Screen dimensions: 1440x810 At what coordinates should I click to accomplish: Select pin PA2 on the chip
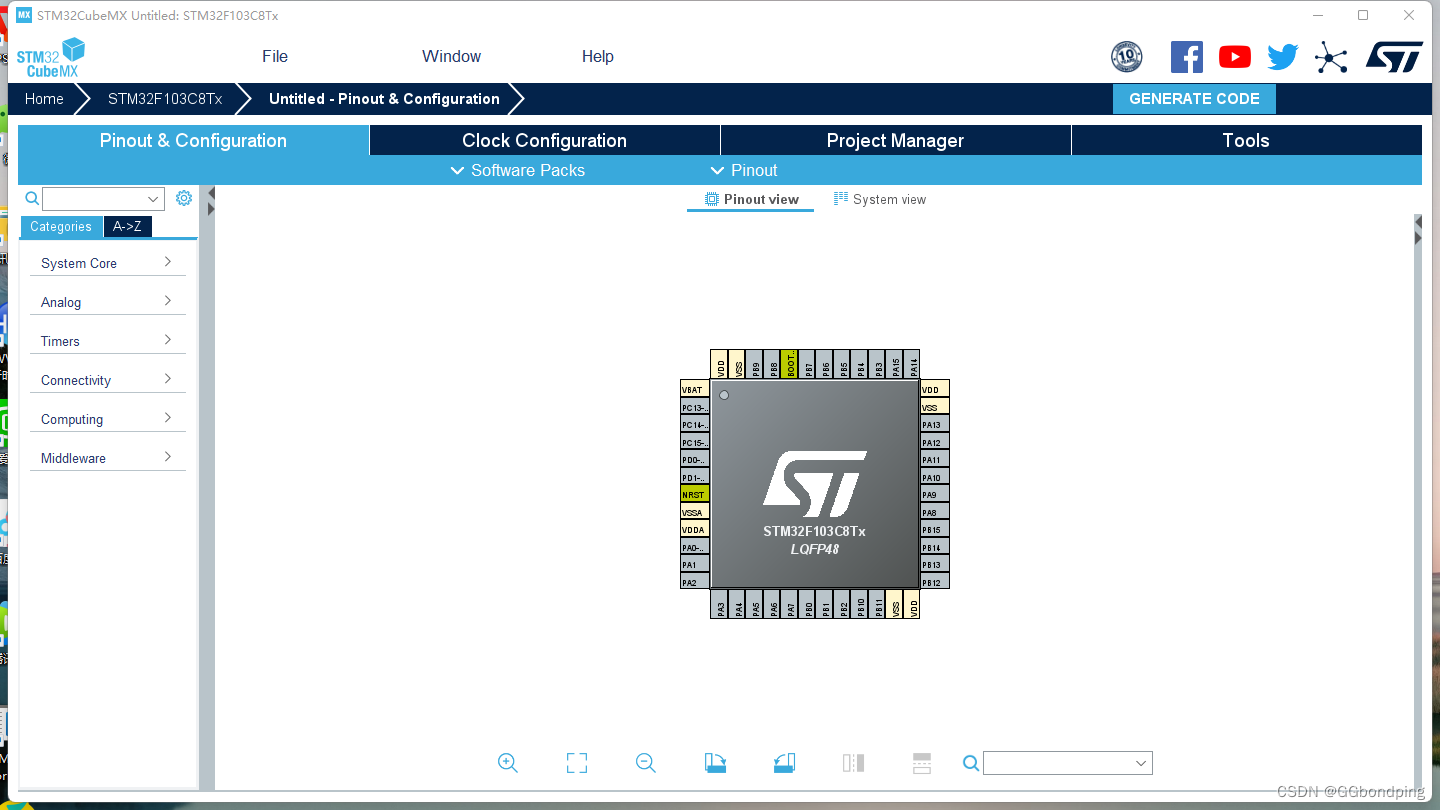pyautogui.click(x=694, y=582)
